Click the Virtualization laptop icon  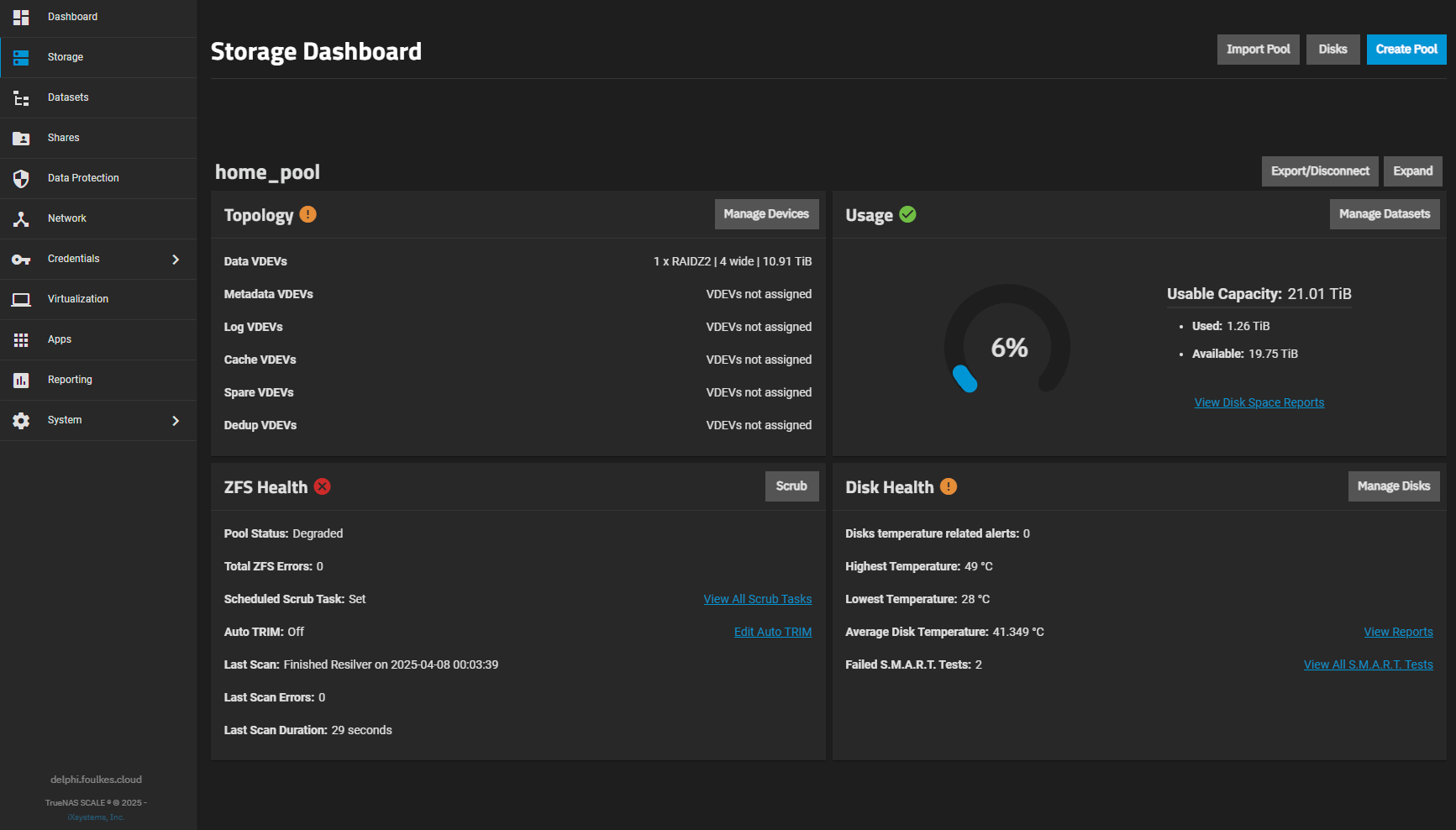pos(21,300)
